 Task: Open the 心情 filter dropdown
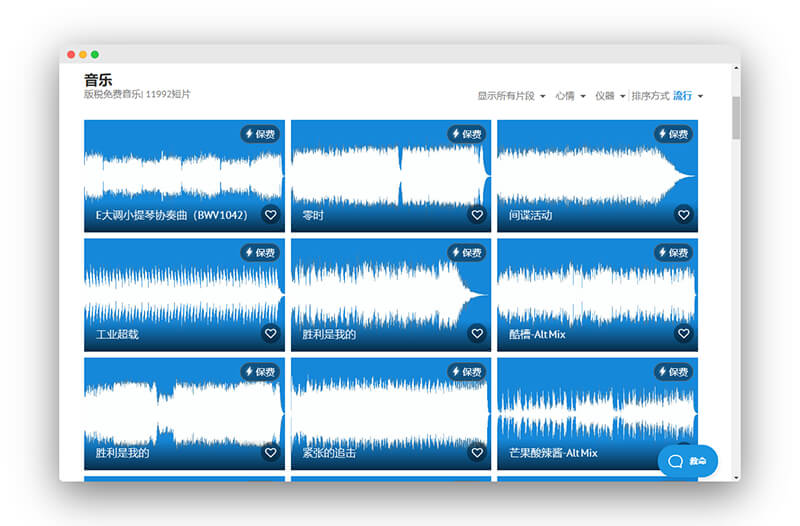coord(569,96)
